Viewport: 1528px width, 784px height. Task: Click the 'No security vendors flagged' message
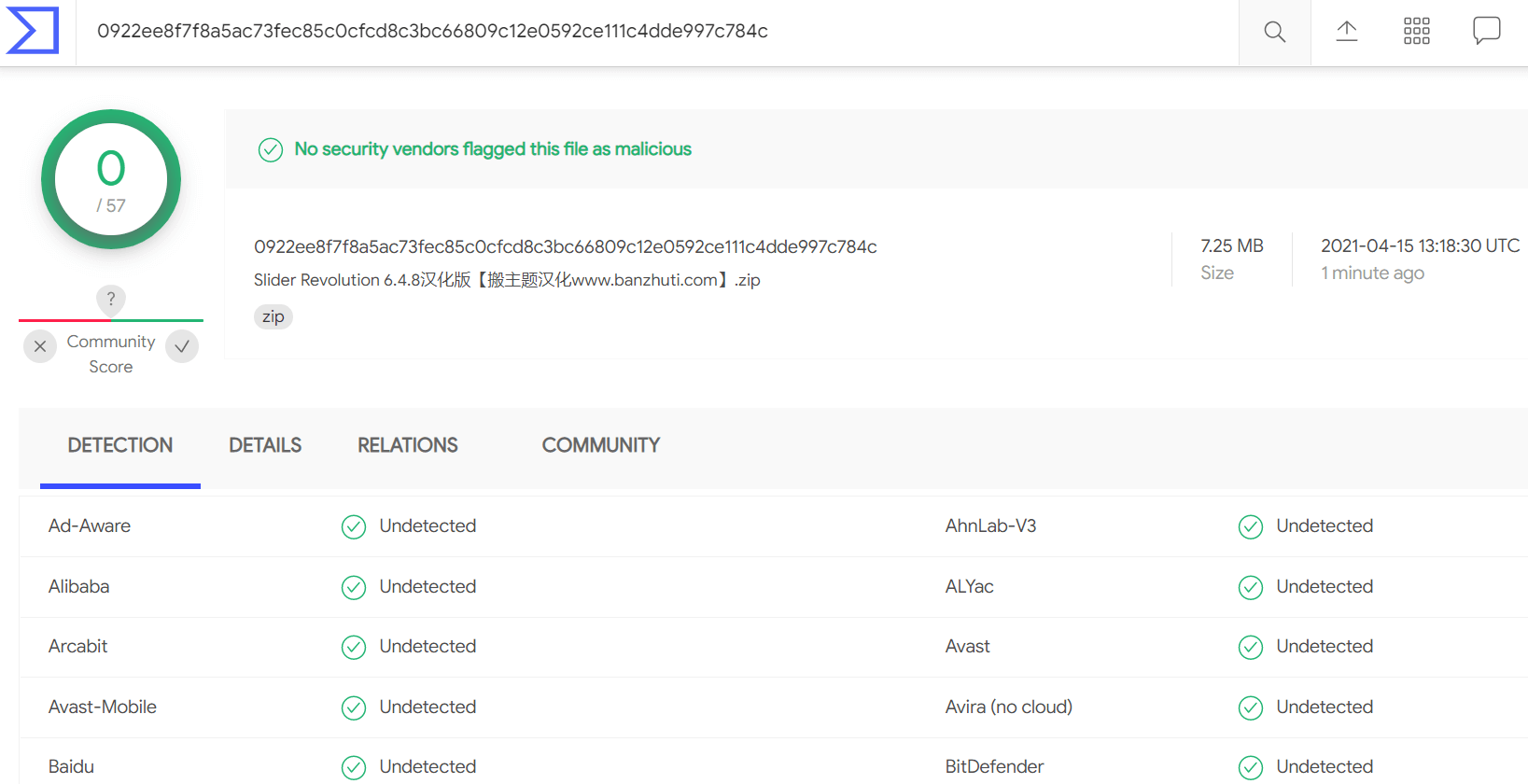pyautogui.click(x=493, y=149)
